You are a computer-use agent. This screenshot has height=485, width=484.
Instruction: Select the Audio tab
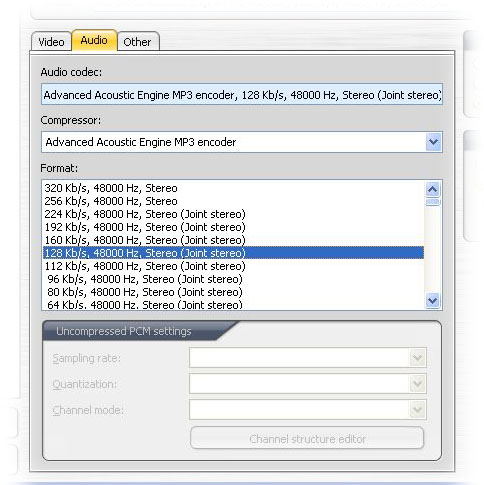(94, 40)
